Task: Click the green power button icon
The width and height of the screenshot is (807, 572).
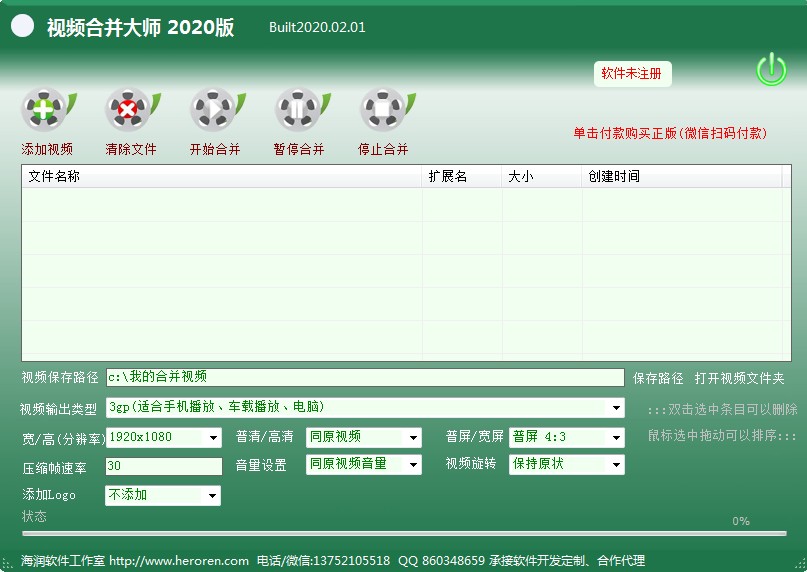Action: [771, 70]
